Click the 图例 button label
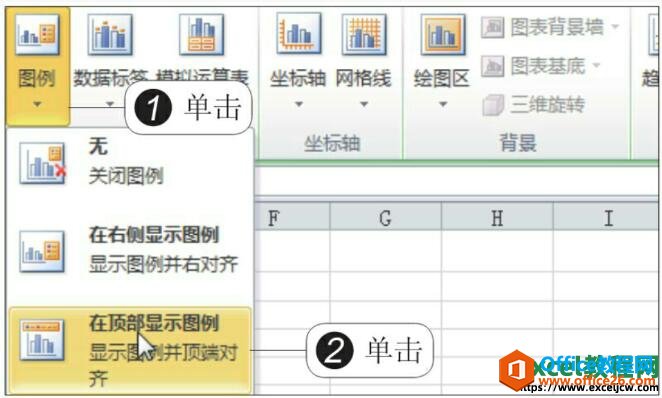The image size is (662, 398). point(37,79)
